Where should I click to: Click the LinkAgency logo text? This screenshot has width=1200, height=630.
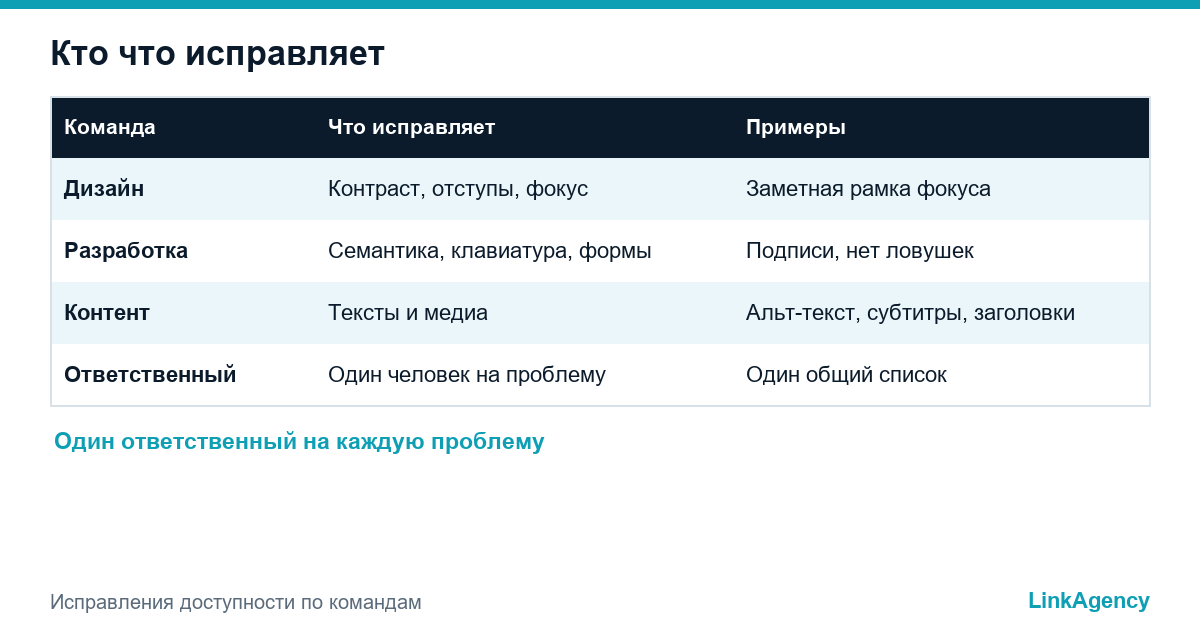pos(1089,601)
